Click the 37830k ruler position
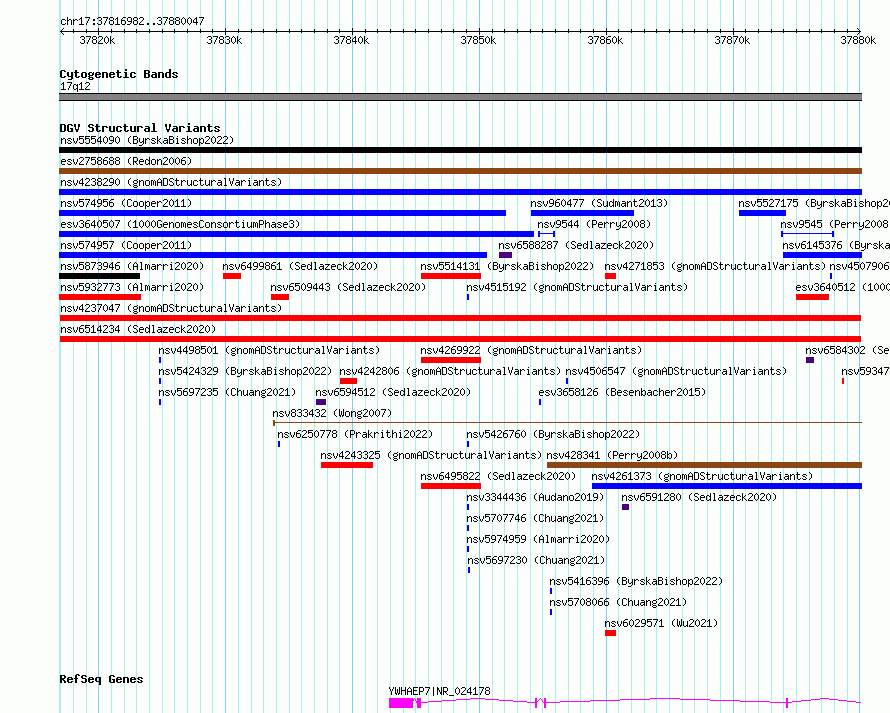Viewport: 890px width, 713px height. tap(224, 40)
